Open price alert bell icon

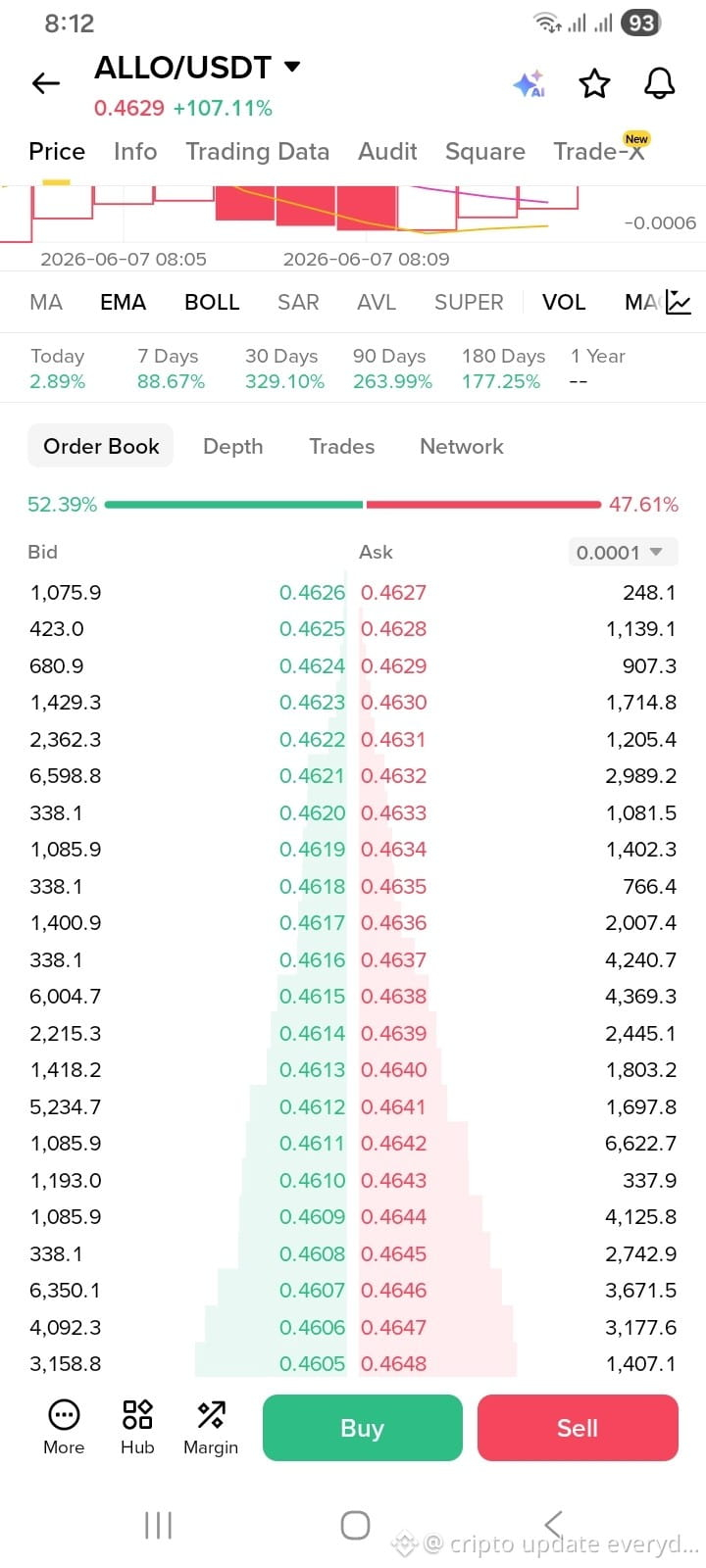point(659,84)
